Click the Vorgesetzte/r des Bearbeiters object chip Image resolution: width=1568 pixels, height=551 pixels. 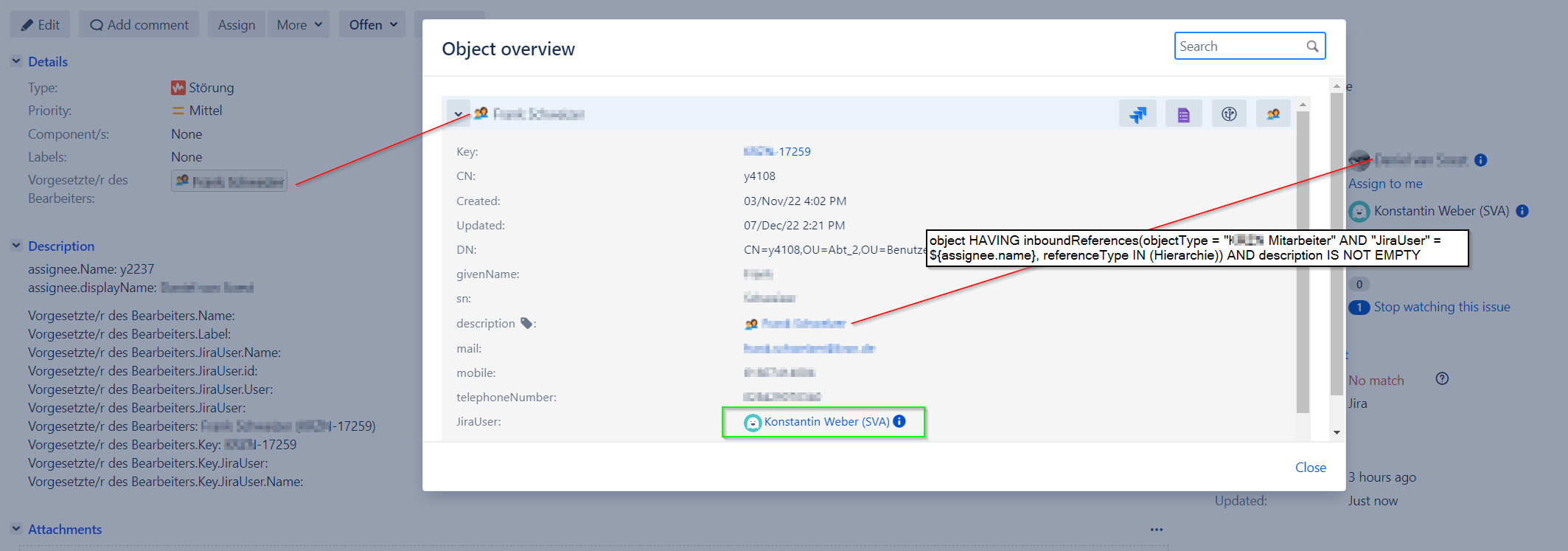click(229, 181)
